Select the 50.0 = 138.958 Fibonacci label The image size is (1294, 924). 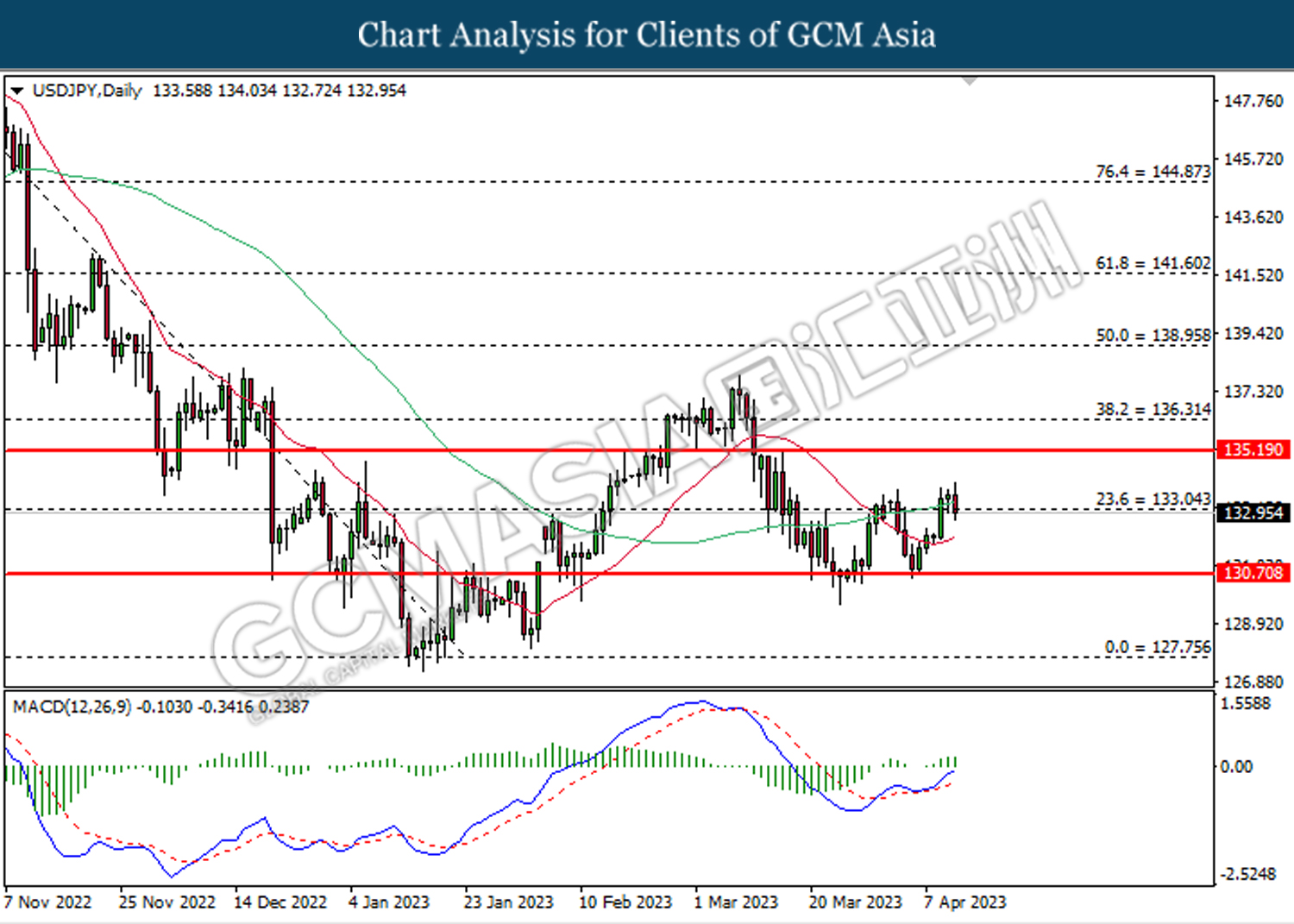click(1153, 335)
